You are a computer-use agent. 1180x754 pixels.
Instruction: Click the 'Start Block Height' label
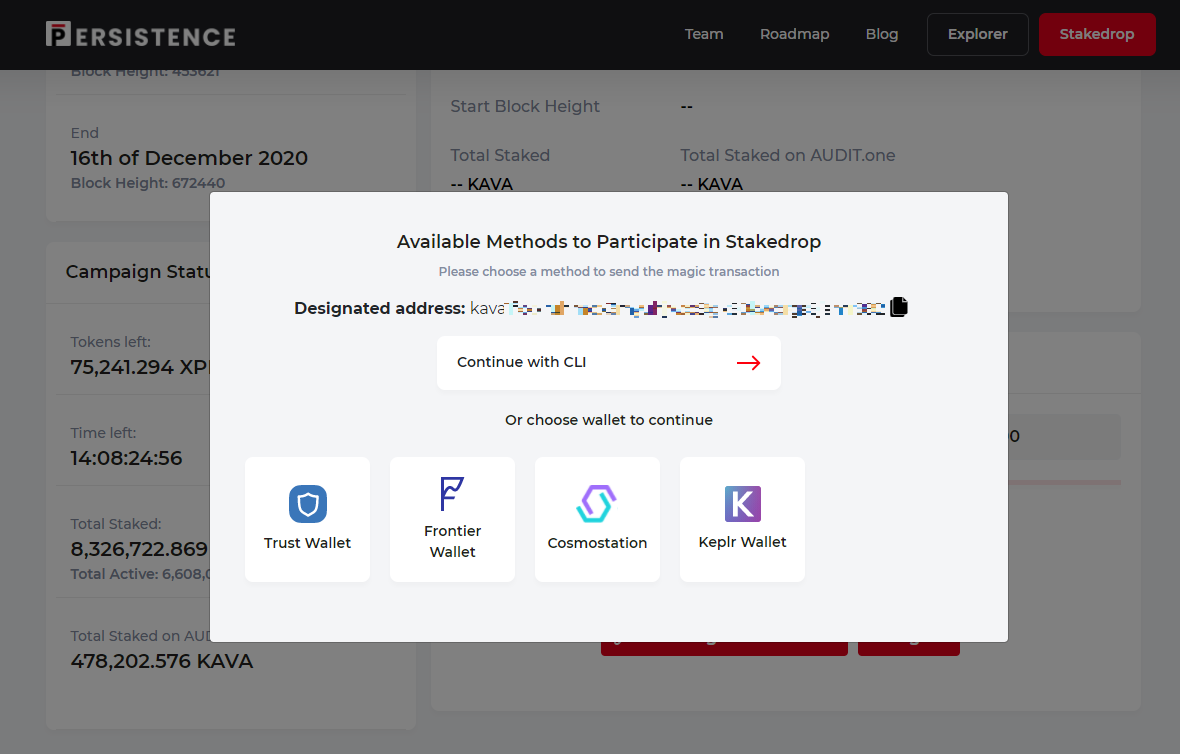[x=525, y=106]
